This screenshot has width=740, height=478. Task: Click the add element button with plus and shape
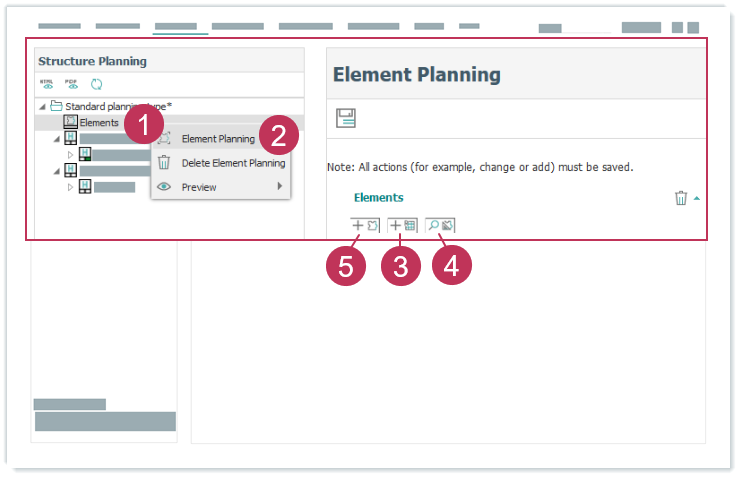click(x=365, y=226)
